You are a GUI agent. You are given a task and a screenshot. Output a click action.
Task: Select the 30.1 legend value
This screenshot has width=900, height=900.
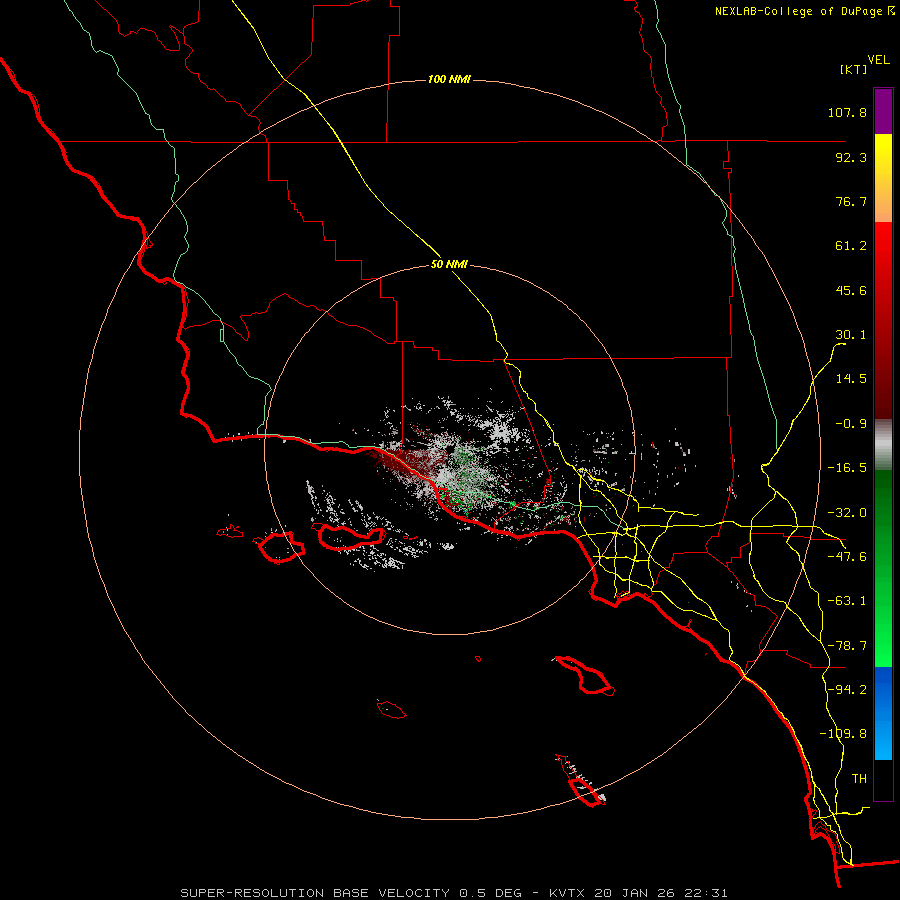[851, 335]
